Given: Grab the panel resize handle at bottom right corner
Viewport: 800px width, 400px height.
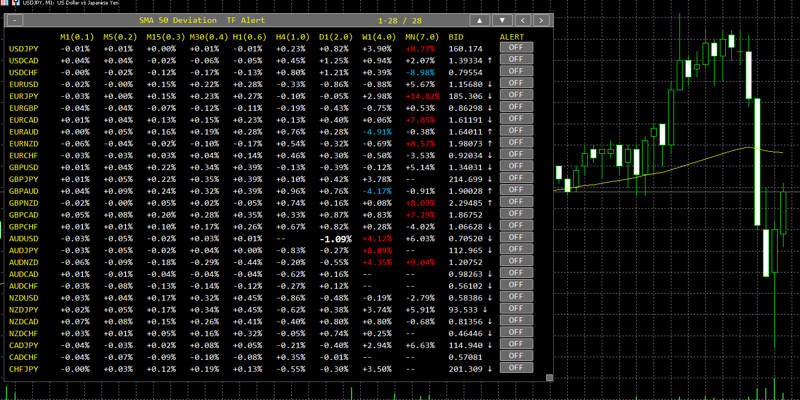Looking at the screenshot, I should point(549,378).
